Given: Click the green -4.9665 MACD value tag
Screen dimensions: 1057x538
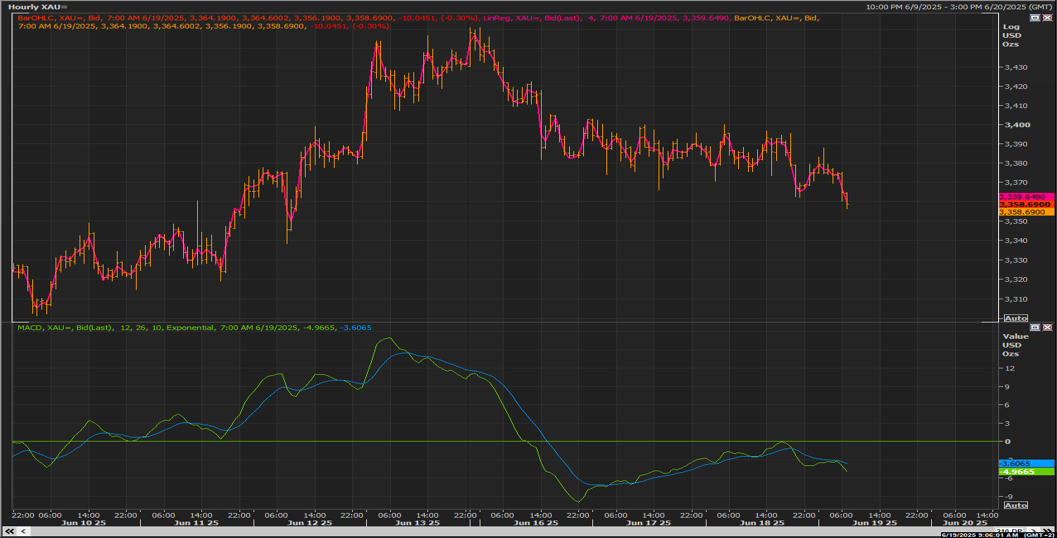Looking at the screenshot, I should [1026, 472].
